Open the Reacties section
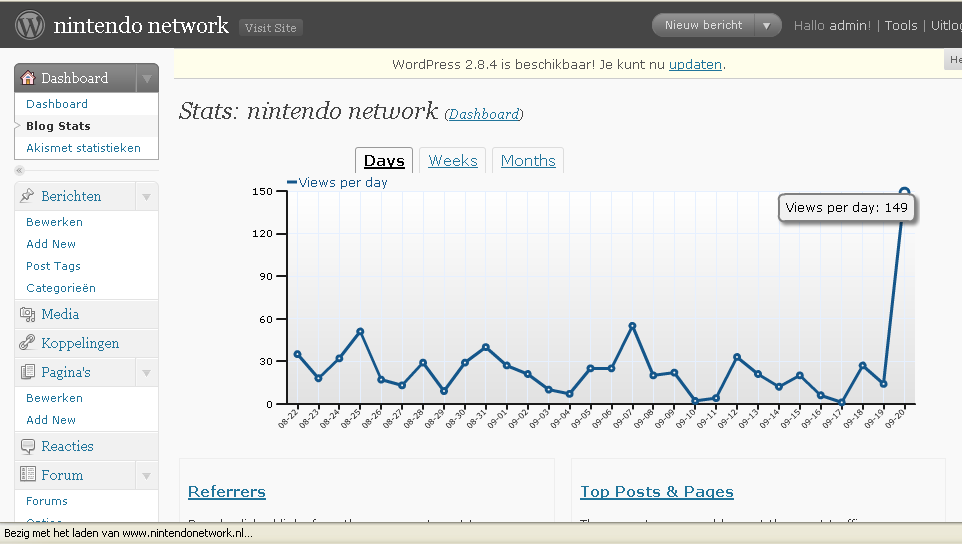Viewport: 962px width, 544px height. click(67, 446)
